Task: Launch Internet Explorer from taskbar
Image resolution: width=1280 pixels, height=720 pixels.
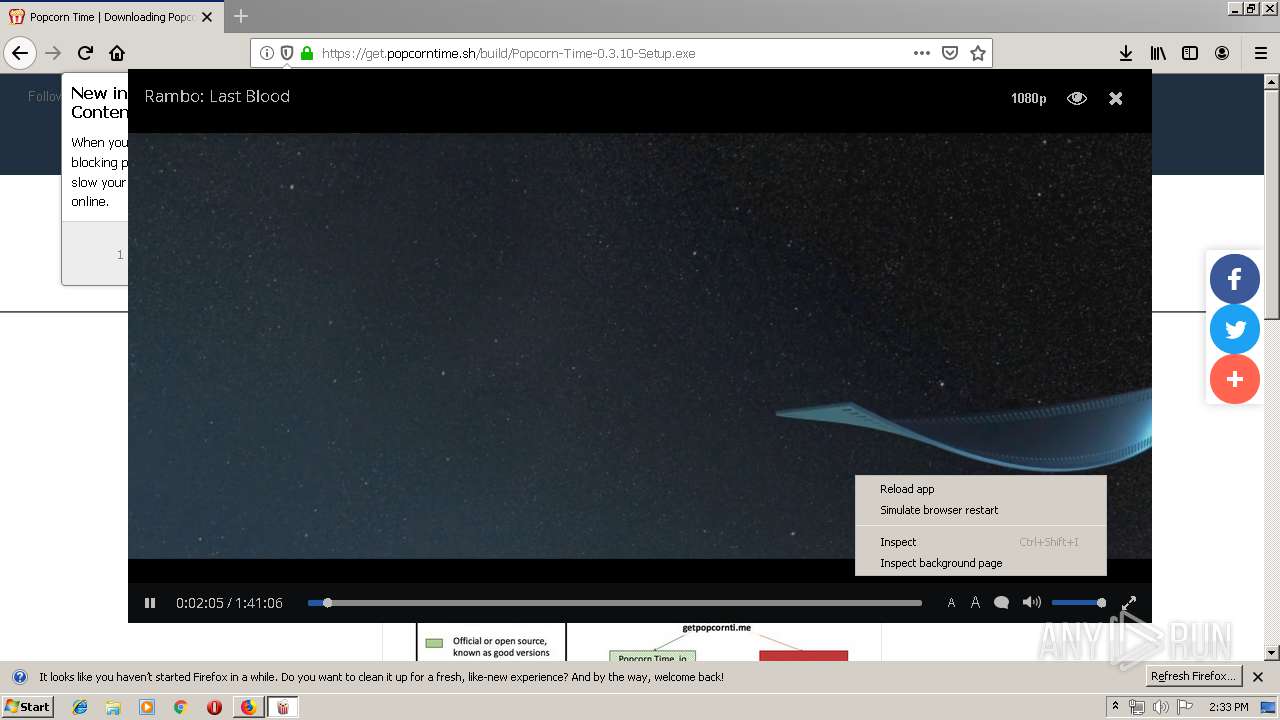Action: tap(80, 707)
